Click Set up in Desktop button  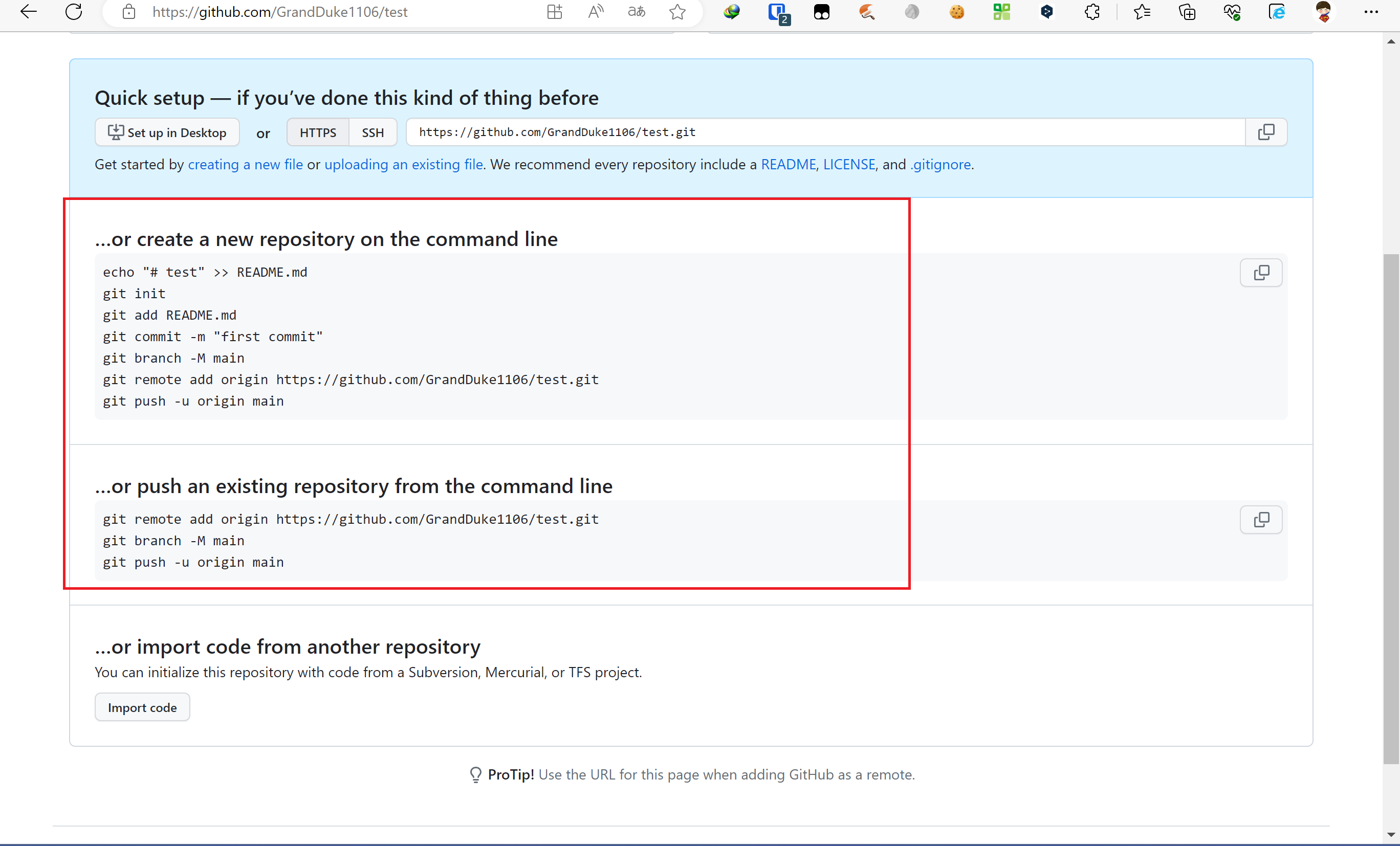coord(167,132)
